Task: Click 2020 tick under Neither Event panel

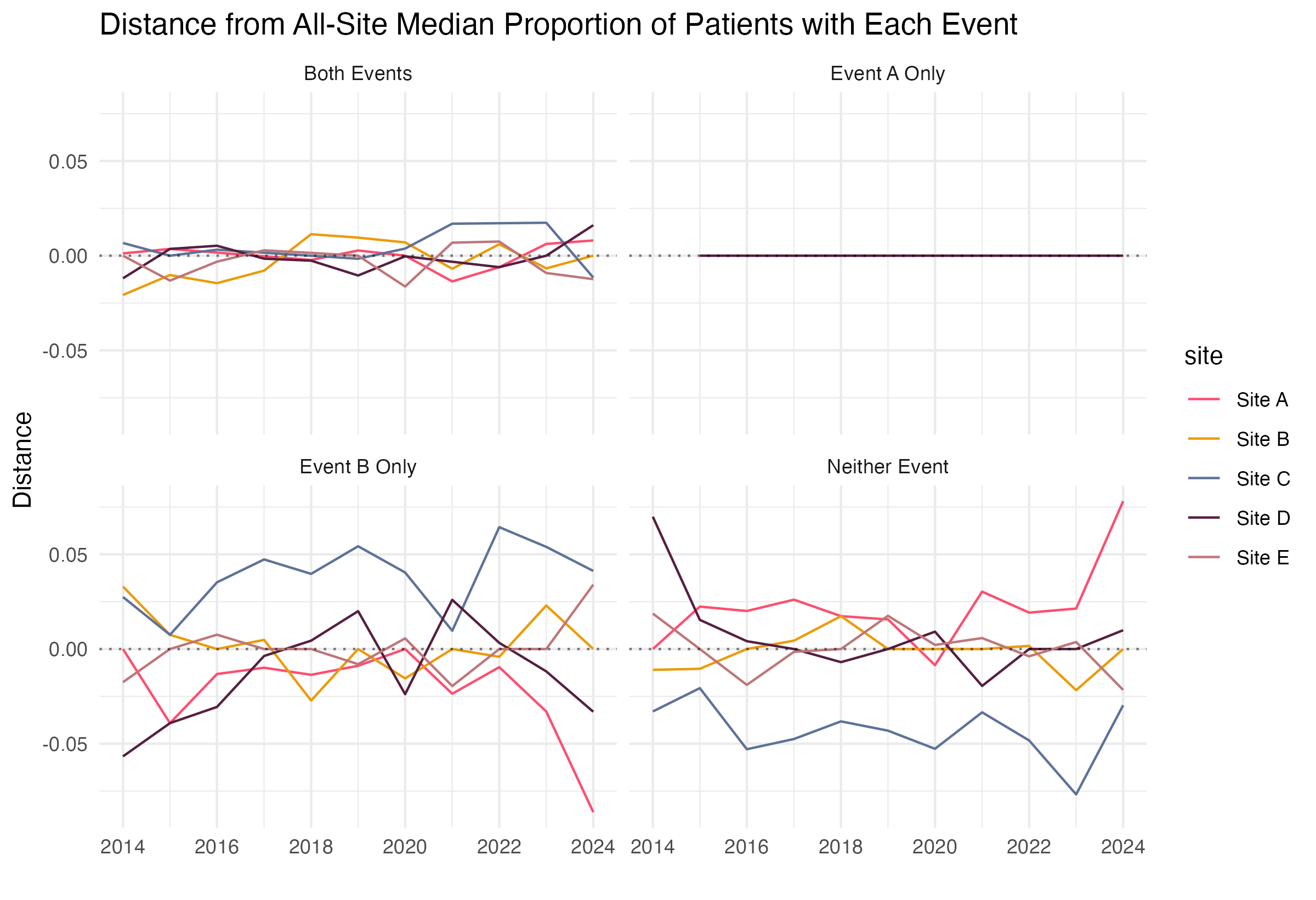Action: pyautogui.click(x=934, y=847)
